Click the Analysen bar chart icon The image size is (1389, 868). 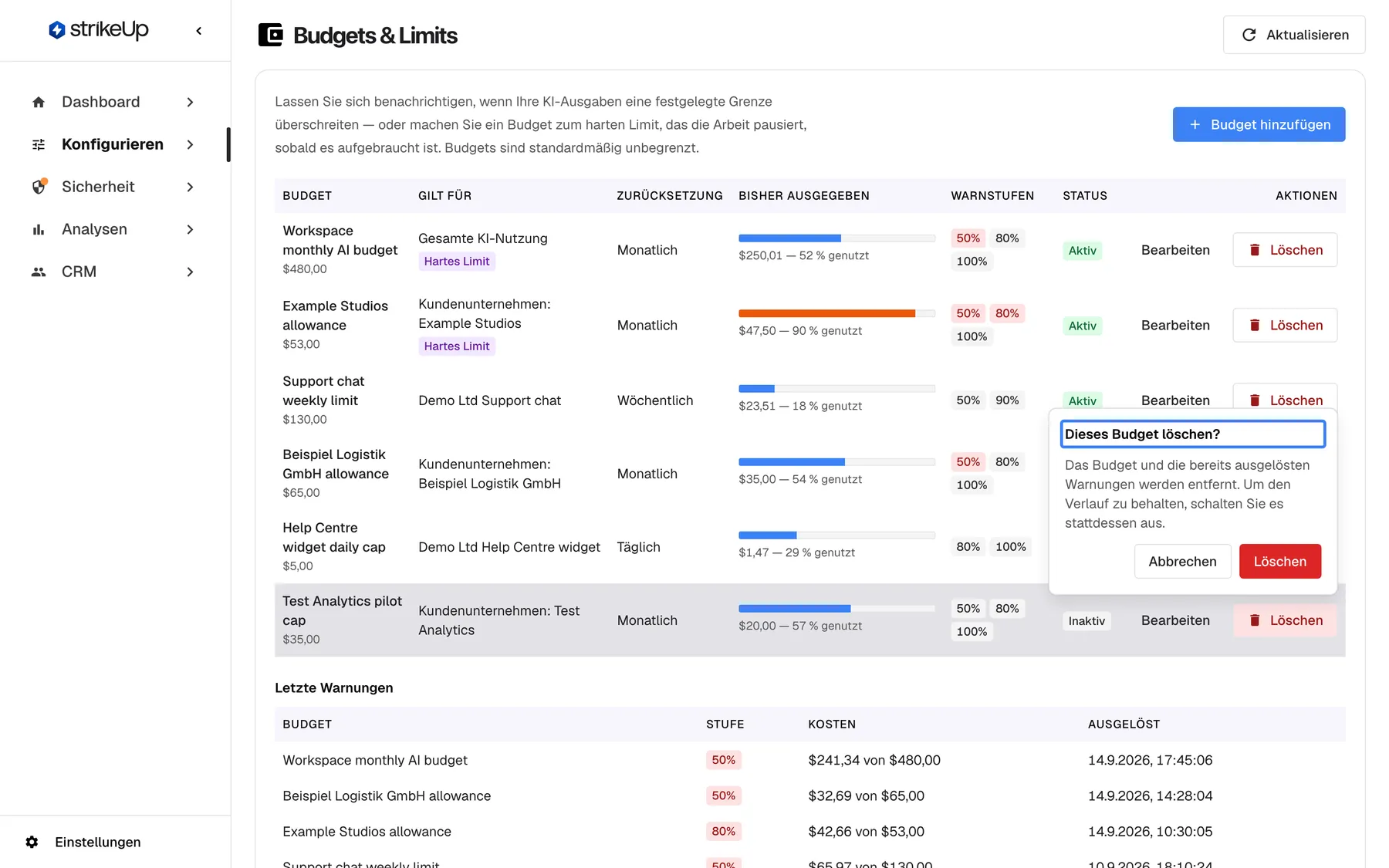[39, 229]
